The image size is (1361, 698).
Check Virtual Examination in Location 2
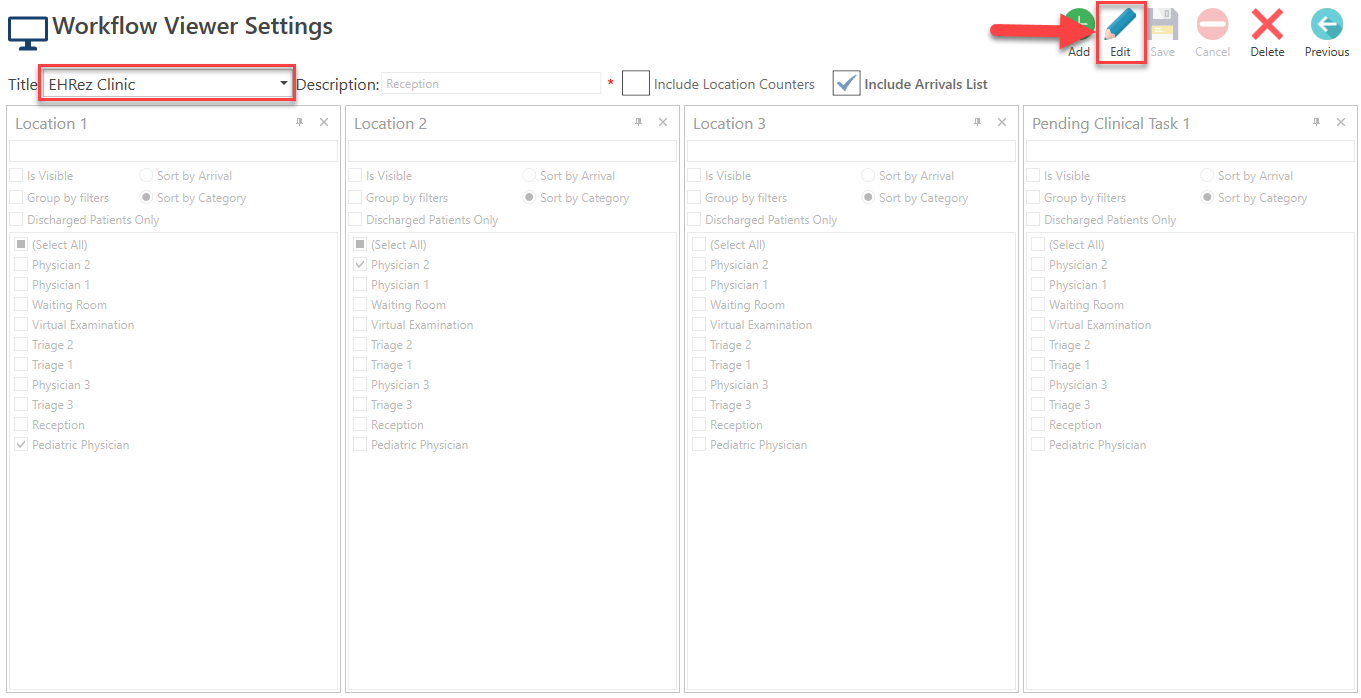tap(360, 325)
